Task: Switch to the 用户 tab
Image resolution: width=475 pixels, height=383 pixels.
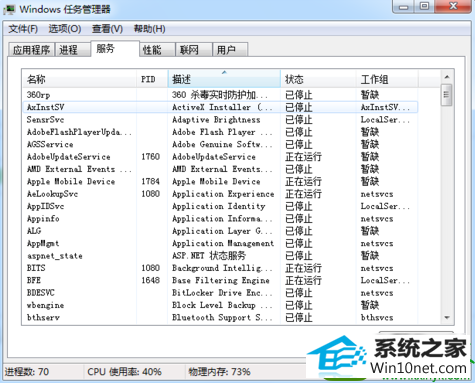Action: (230, 50)
